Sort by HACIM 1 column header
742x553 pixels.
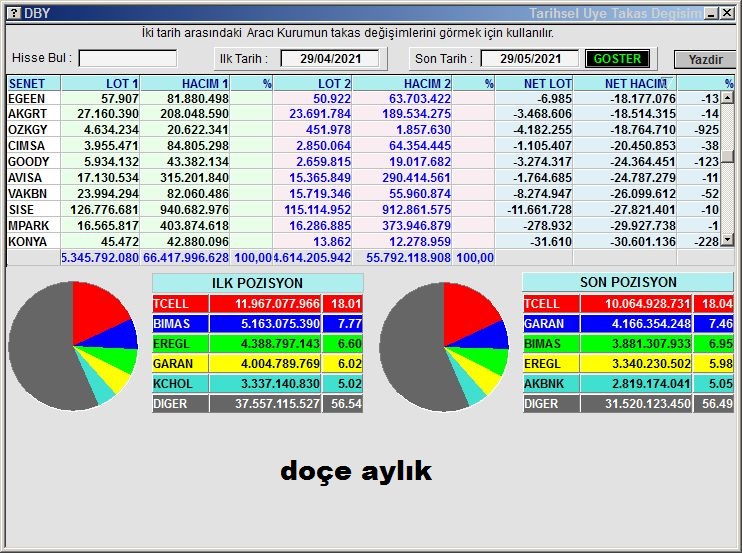[185, 83]
